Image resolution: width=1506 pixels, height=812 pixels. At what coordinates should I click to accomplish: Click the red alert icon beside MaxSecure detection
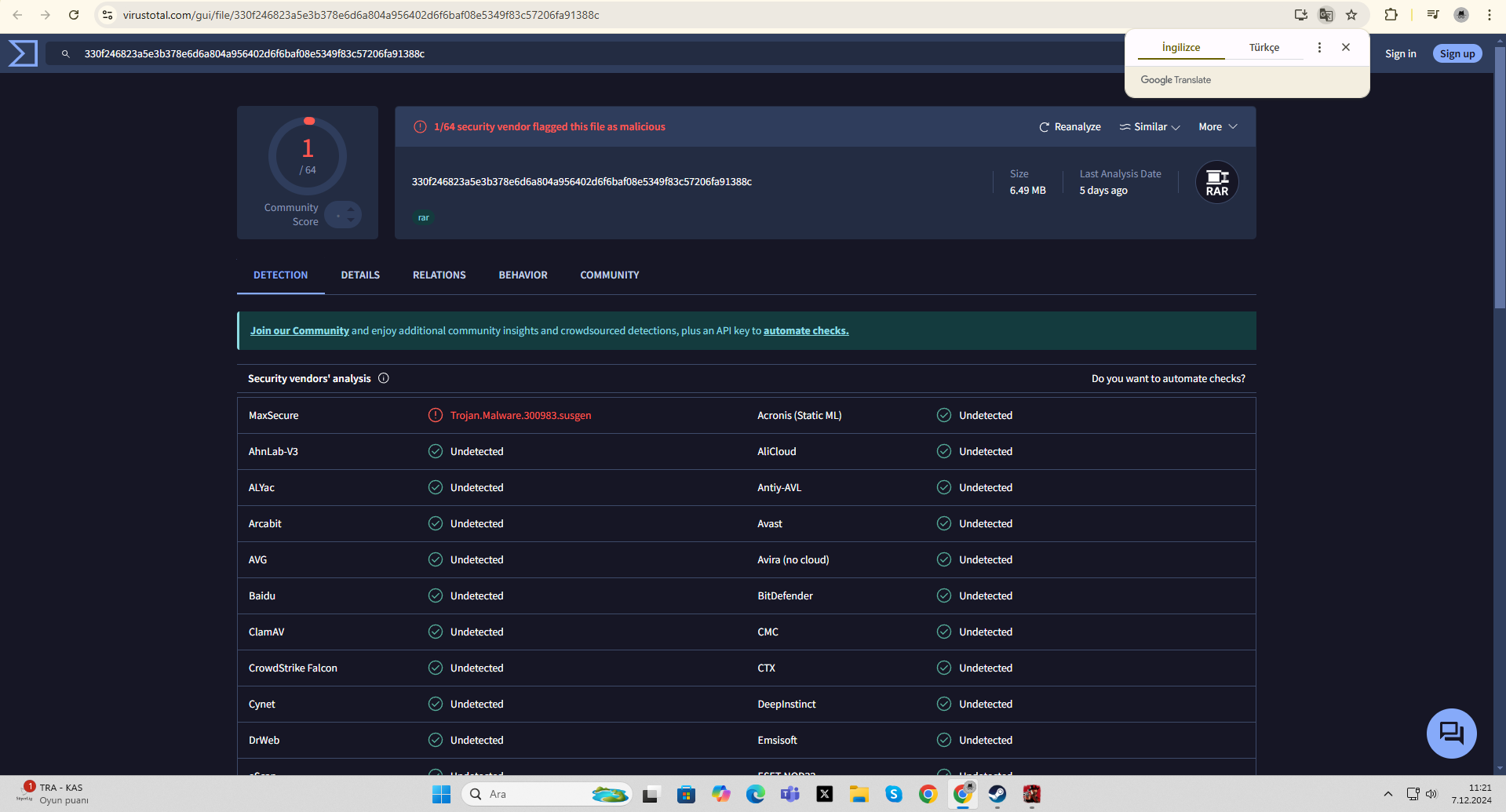click(436, 415)
